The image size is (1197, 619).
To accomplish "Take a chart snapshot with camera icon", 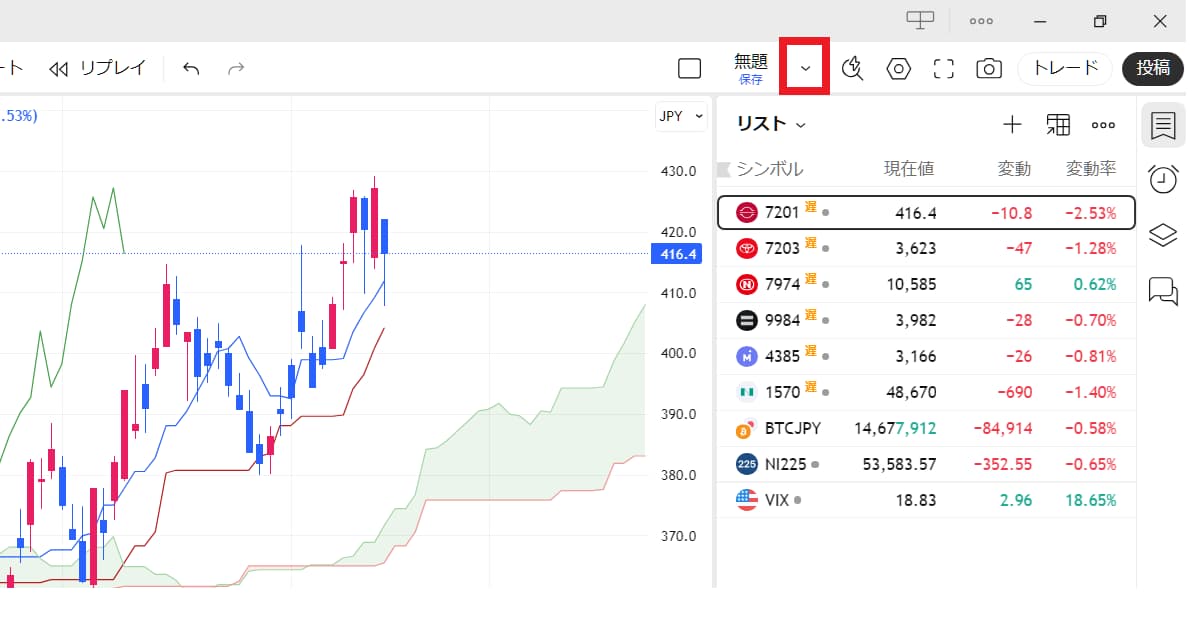I will (x=989, y=68).
